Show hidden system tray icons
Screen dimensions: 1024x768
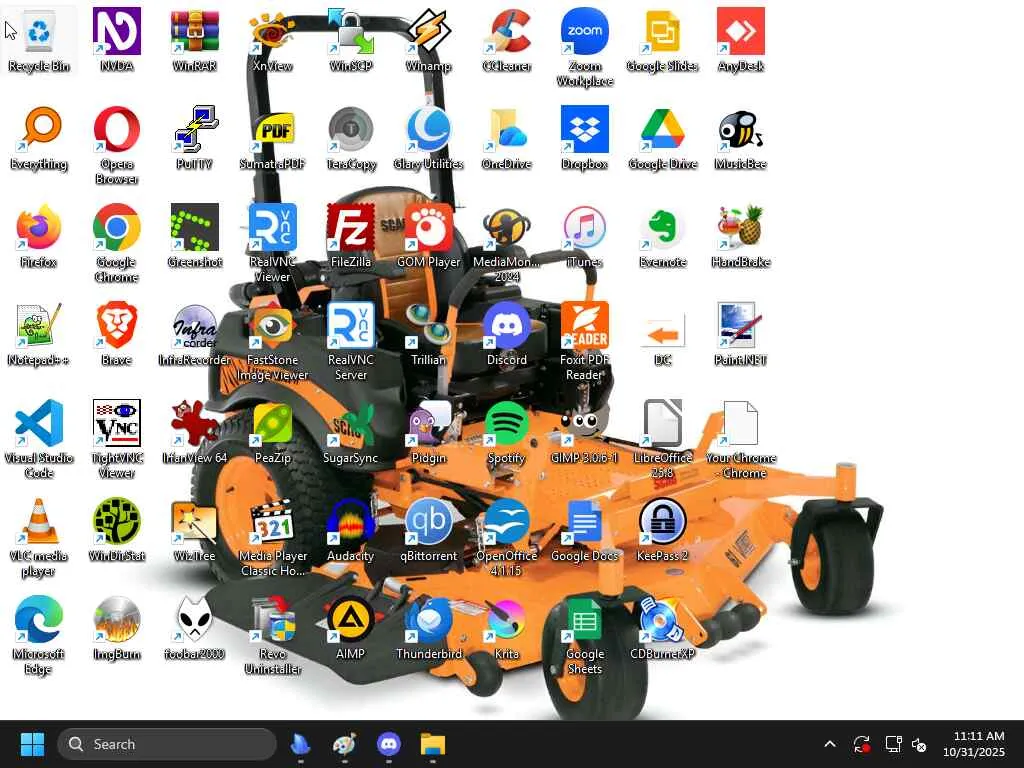pyautogui.click(x=829, y=744)
